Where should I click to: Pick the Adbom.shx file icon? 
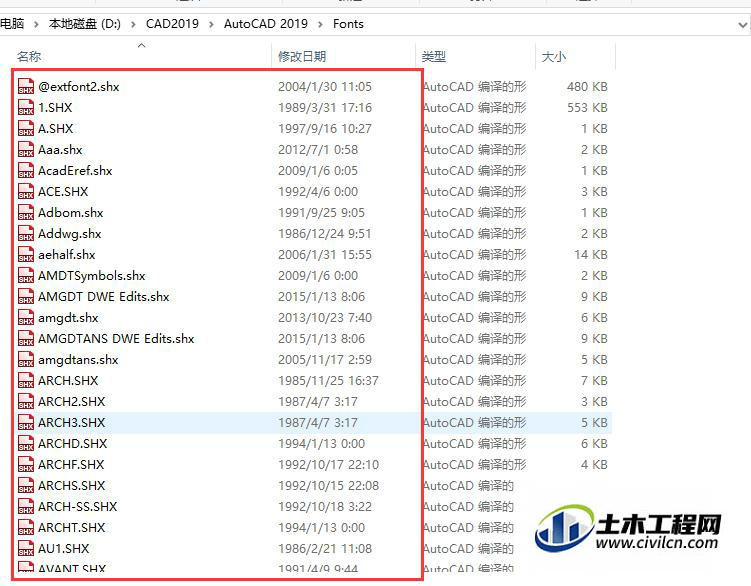pos(26,212)
